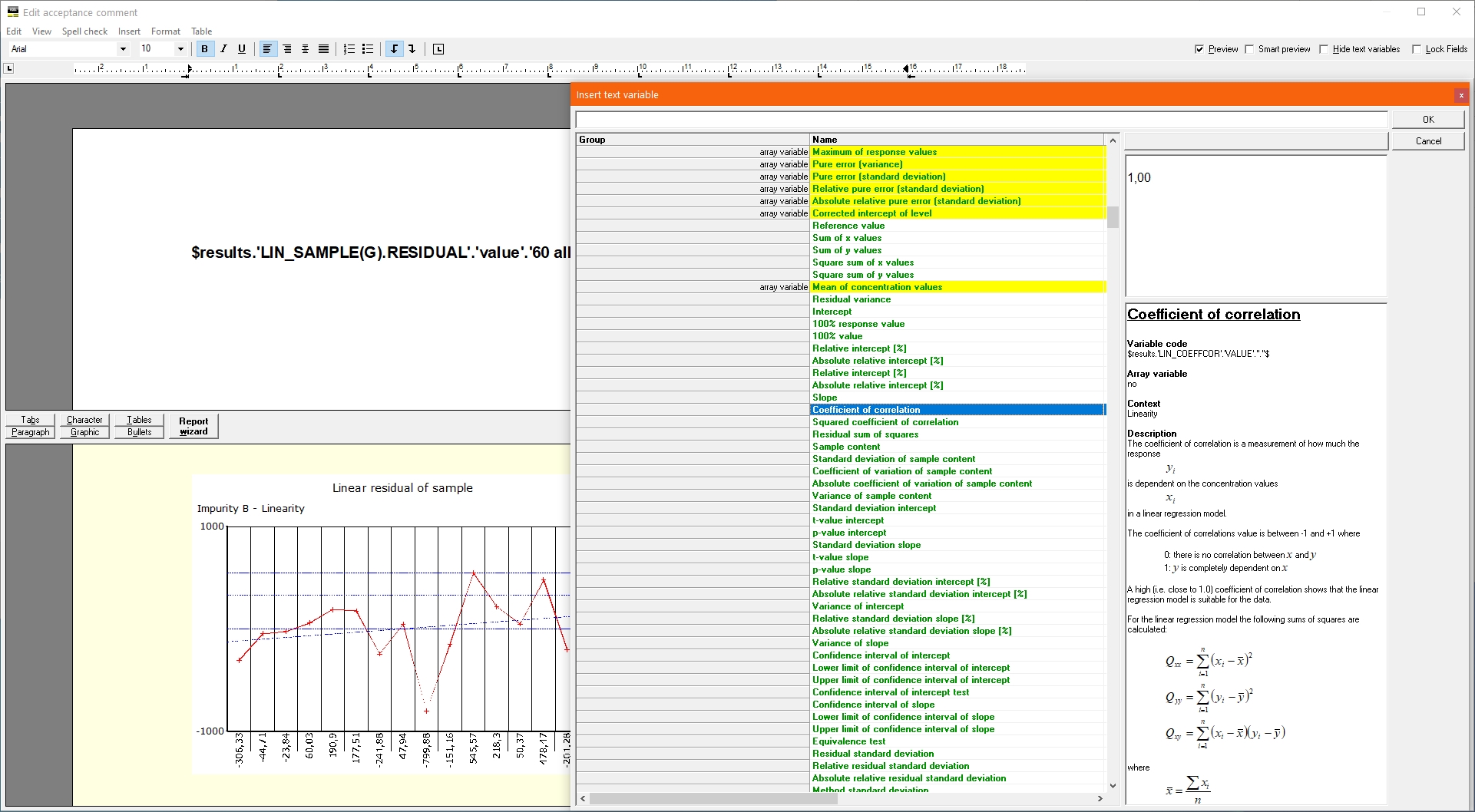Select 'Squared coefficient of correlation' variable

coord(885,422)
